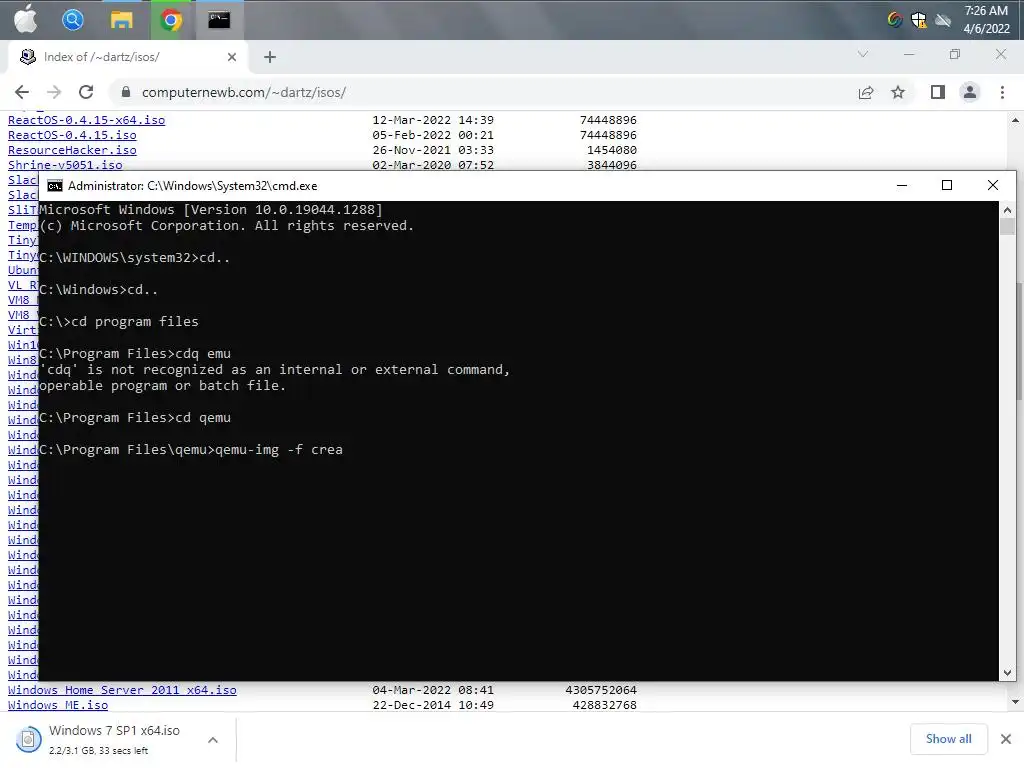Download Windows ME.iso

pyautogui.click(x=57, y=705)
